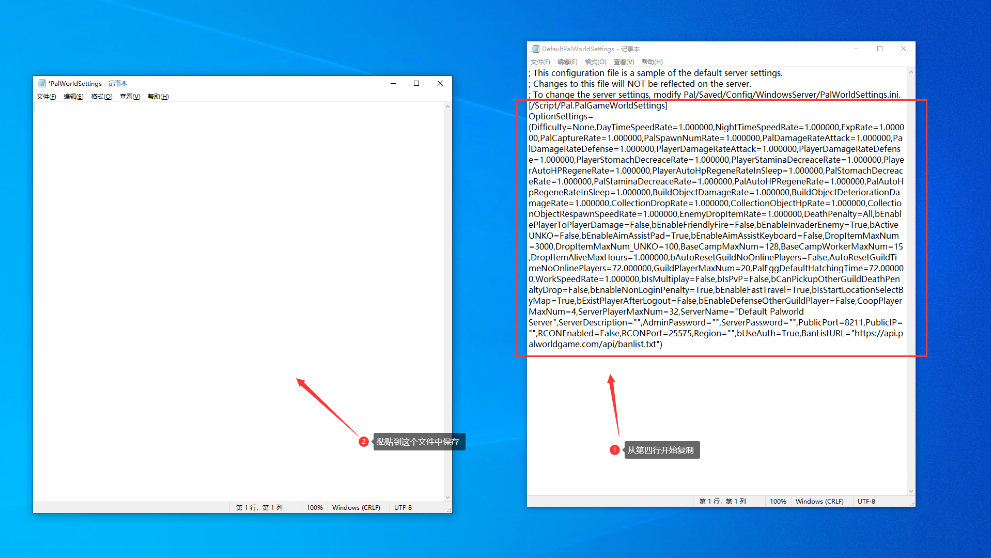Click the DefaultPalWorldSettings window title bar text
The image size is (991, 558).
[x=590, y=49]
